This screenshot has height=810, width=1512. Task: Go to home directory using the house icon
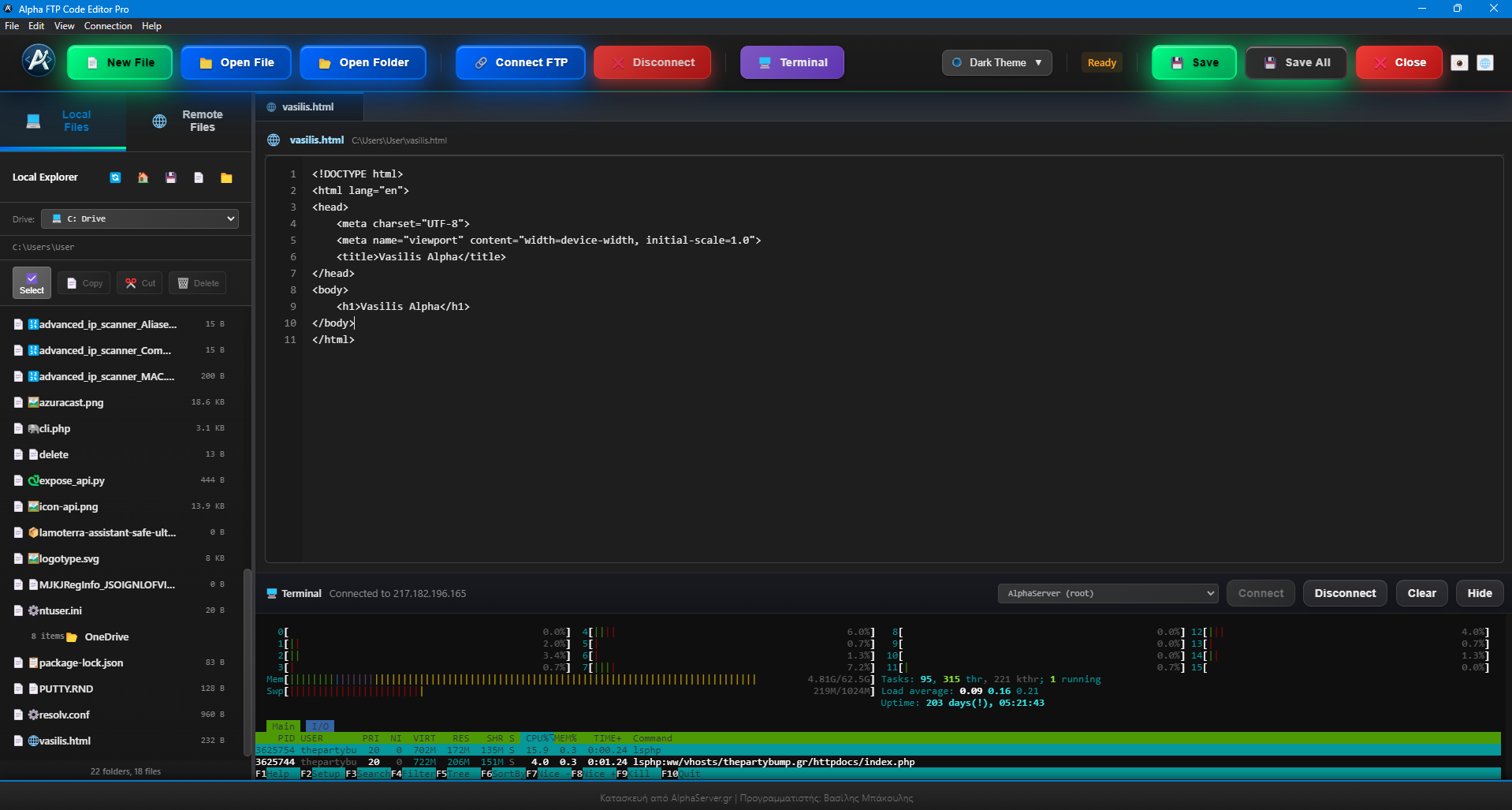(143, 177)
